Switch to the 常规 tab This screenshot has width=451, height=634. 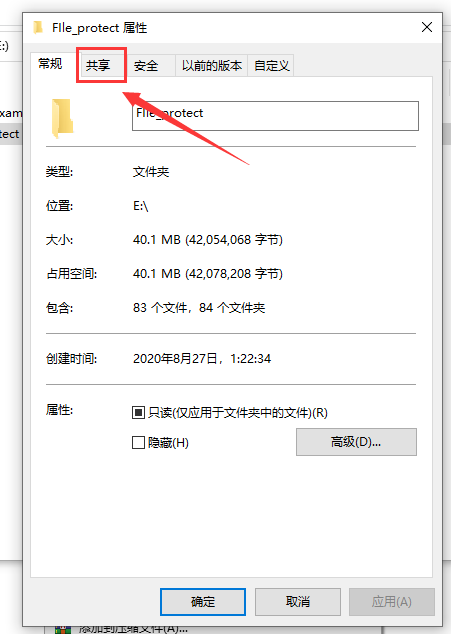pyautogui.click(x=50, y=63)
